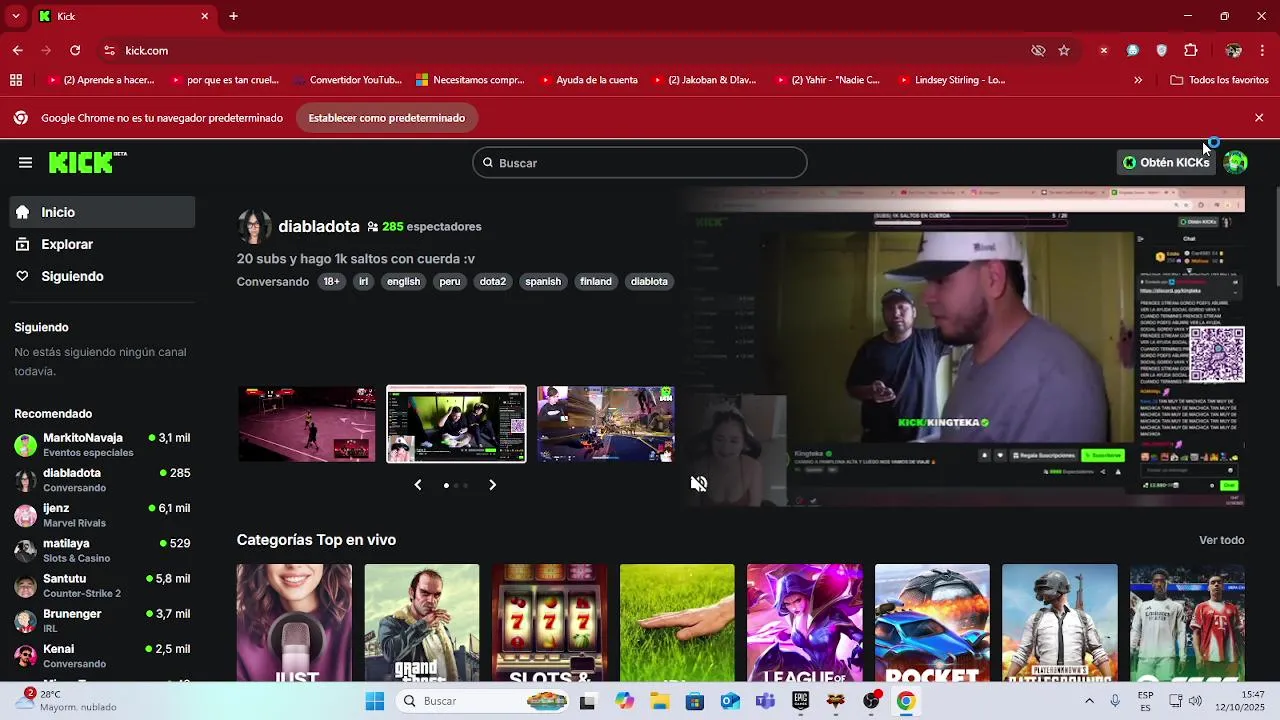Select the diablota tag
This screenshot has width=1280, height=720.
click(x=649, y=282)
